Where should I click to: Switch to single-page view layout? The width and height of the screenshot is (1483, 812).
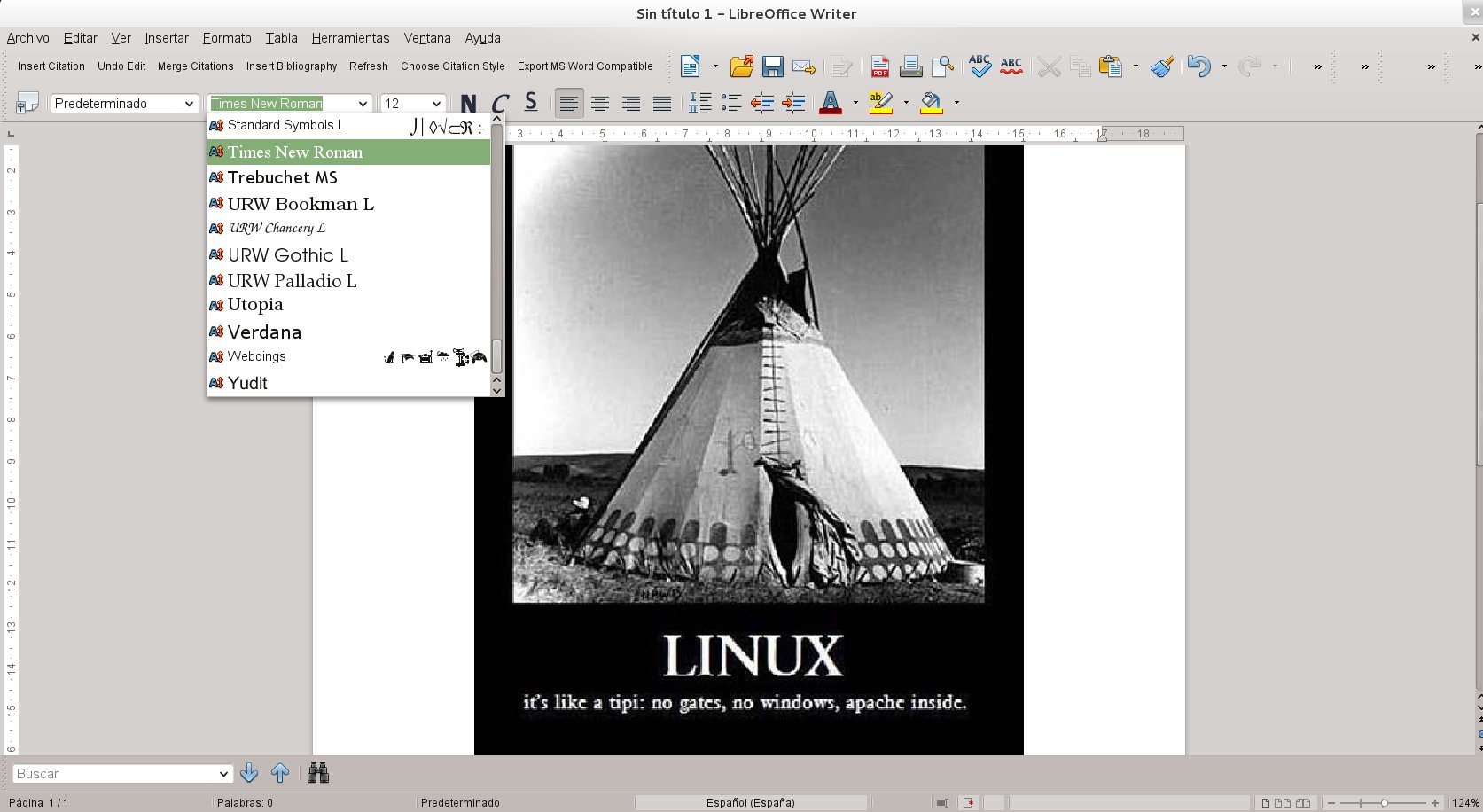click(x=1265, y=803)
